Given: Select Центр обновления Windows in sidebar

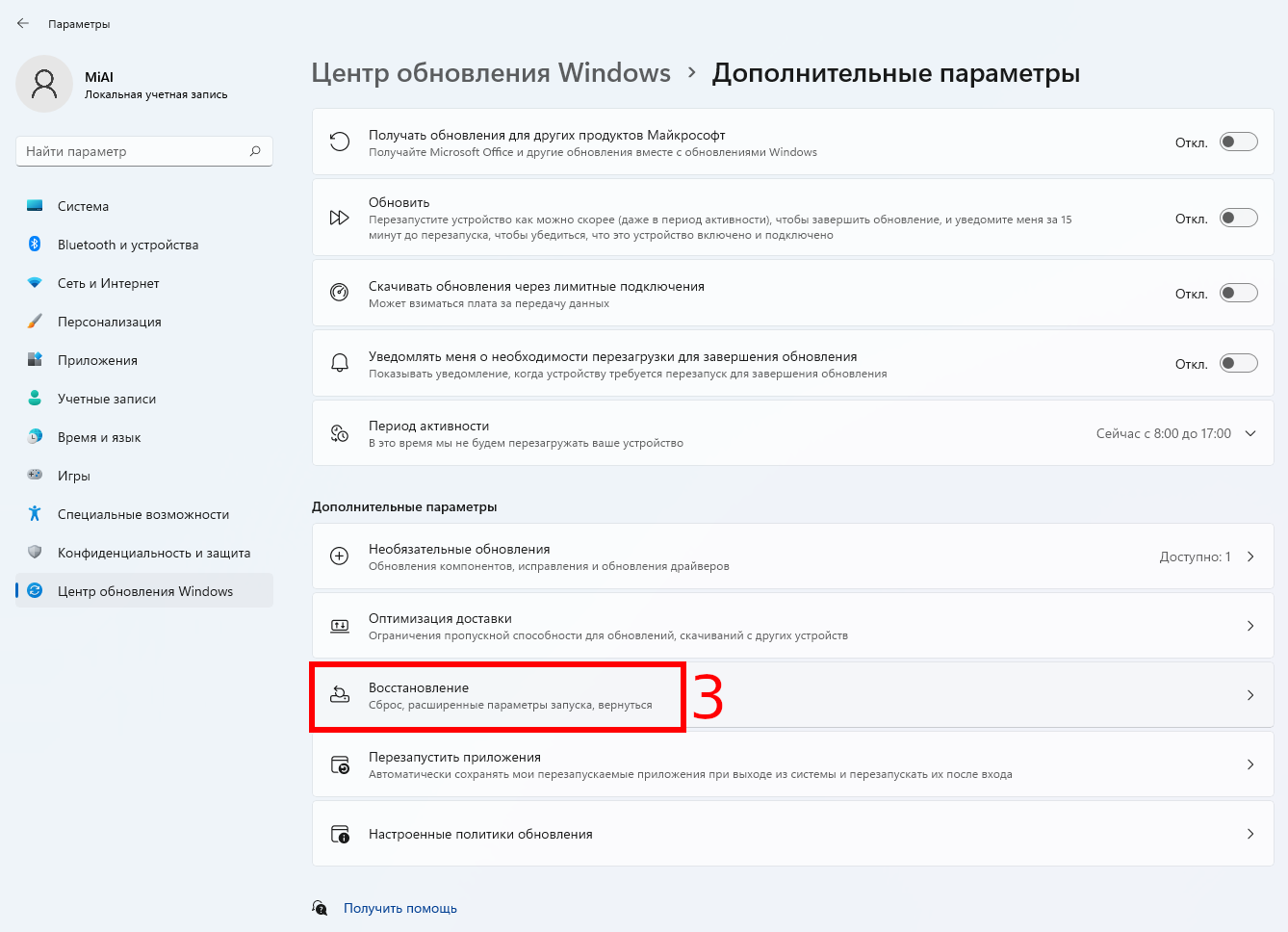Looking at the screenshot, I should (x=144, y=591).
